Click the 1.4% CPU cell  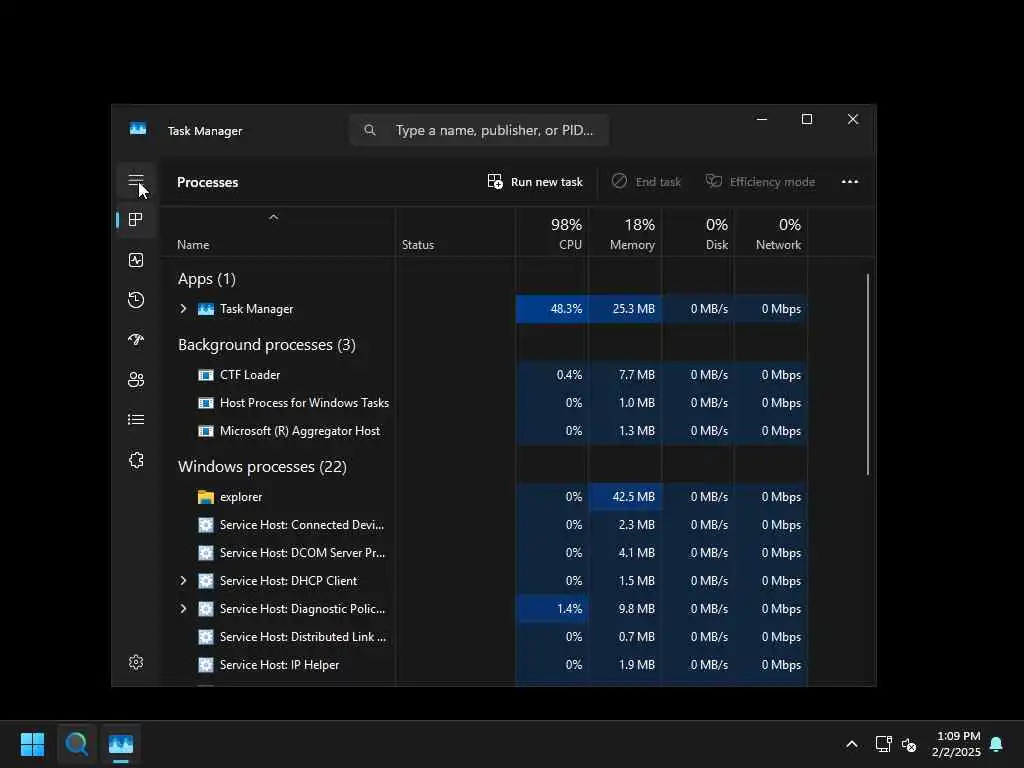pos(552,609)
